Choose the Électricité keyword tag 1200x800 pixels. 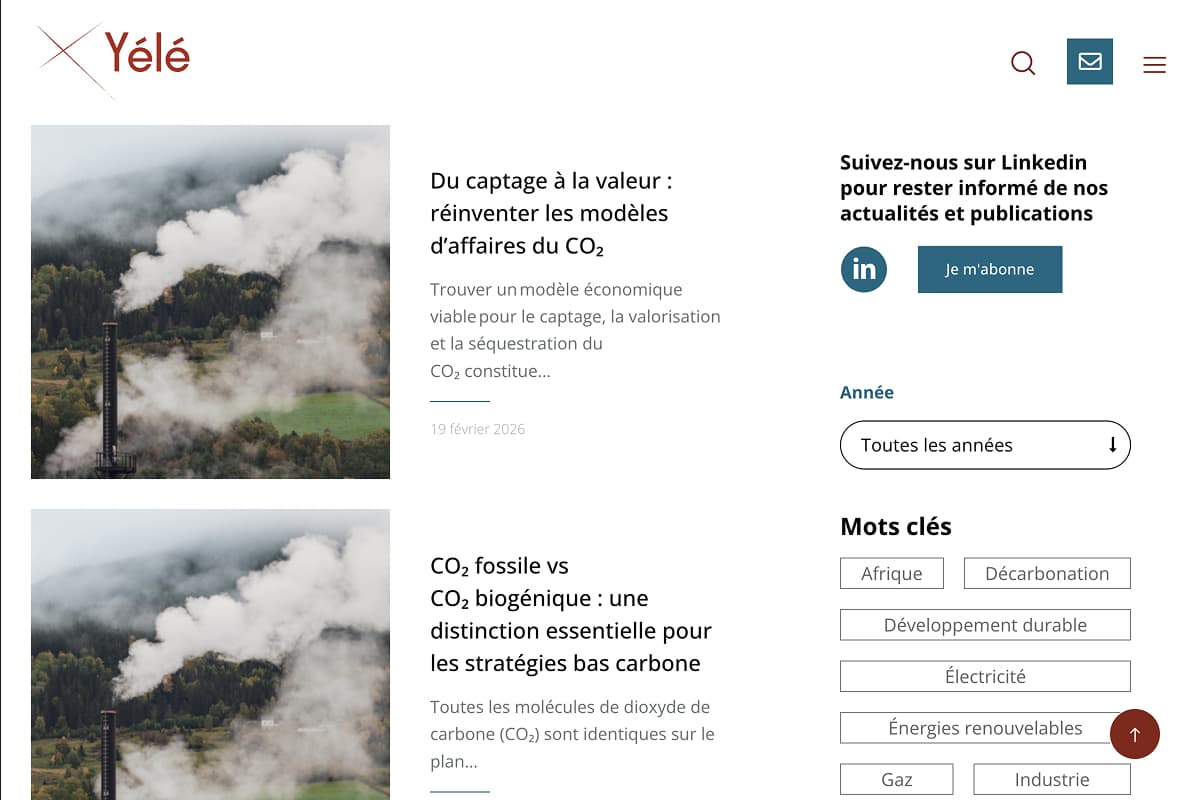984,676
